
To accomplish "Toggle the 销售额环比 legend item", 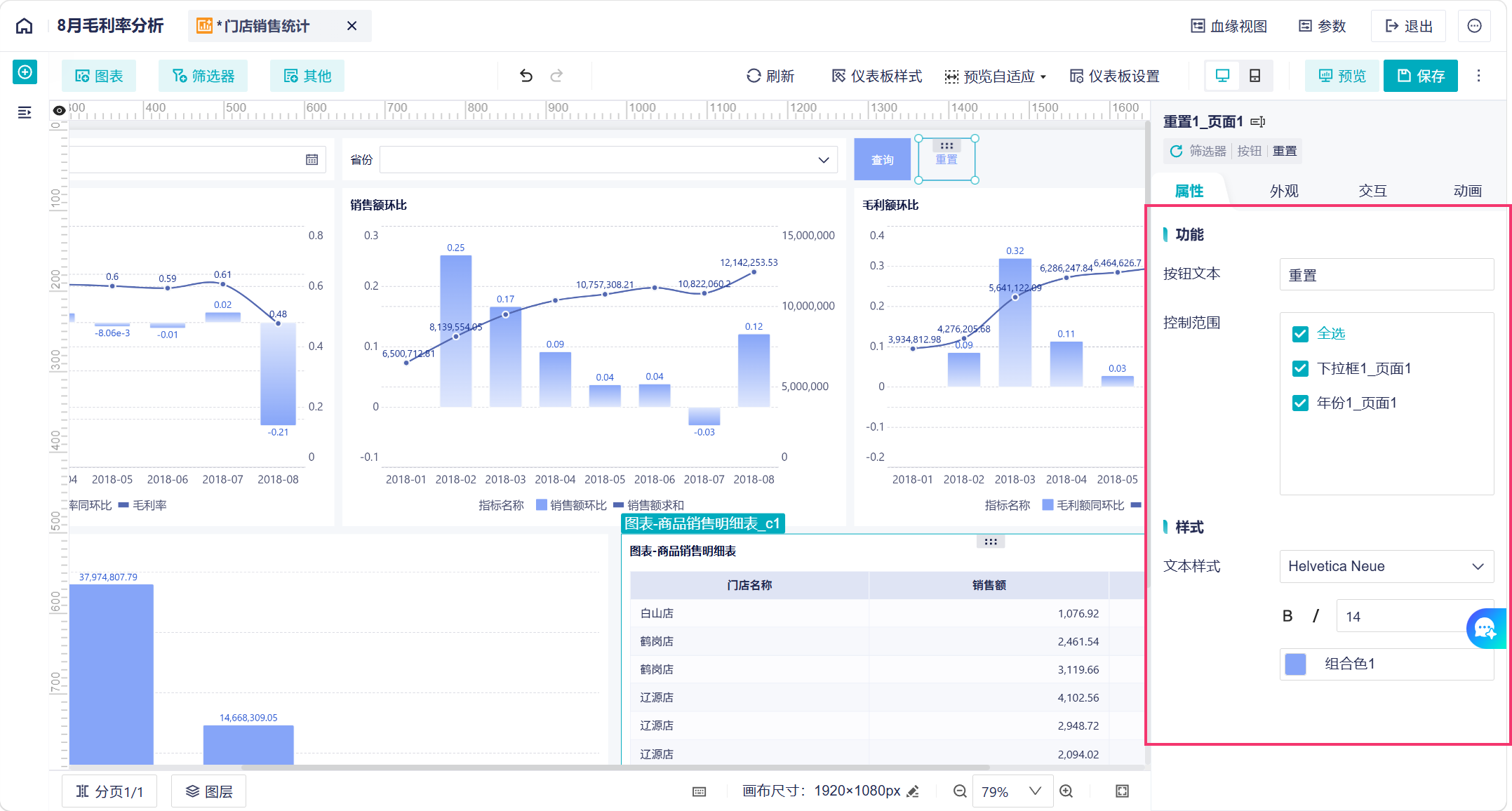I will 571,505.
